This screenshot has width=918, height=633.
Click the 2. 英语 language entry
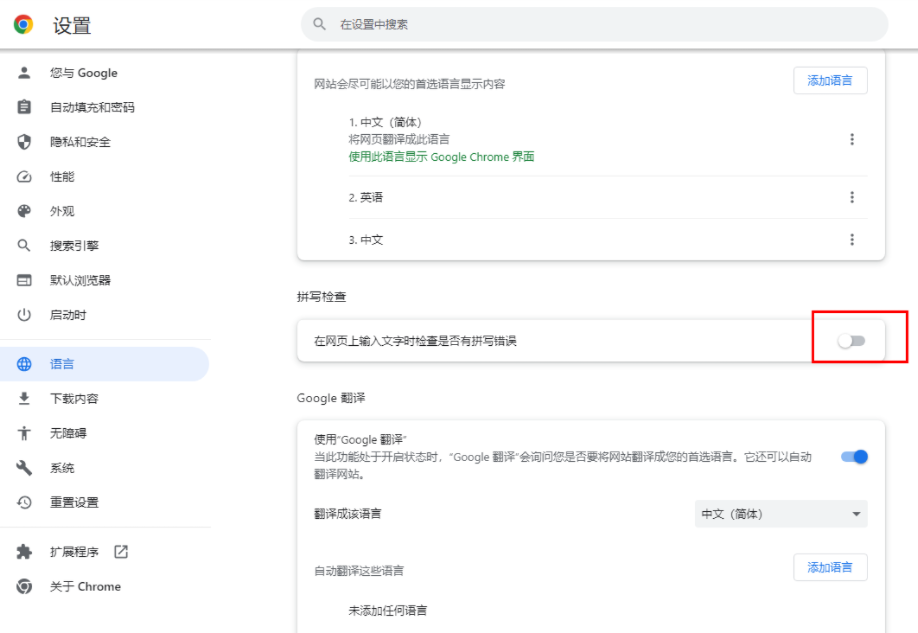click(x=365, y=197)
